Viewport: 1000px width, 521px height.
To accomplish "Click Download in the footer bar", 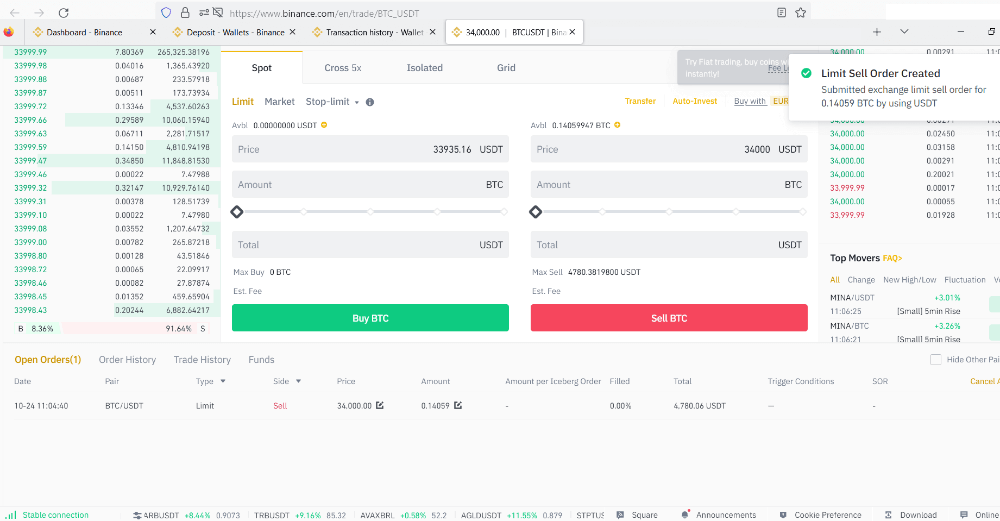I will coord(911,515).
